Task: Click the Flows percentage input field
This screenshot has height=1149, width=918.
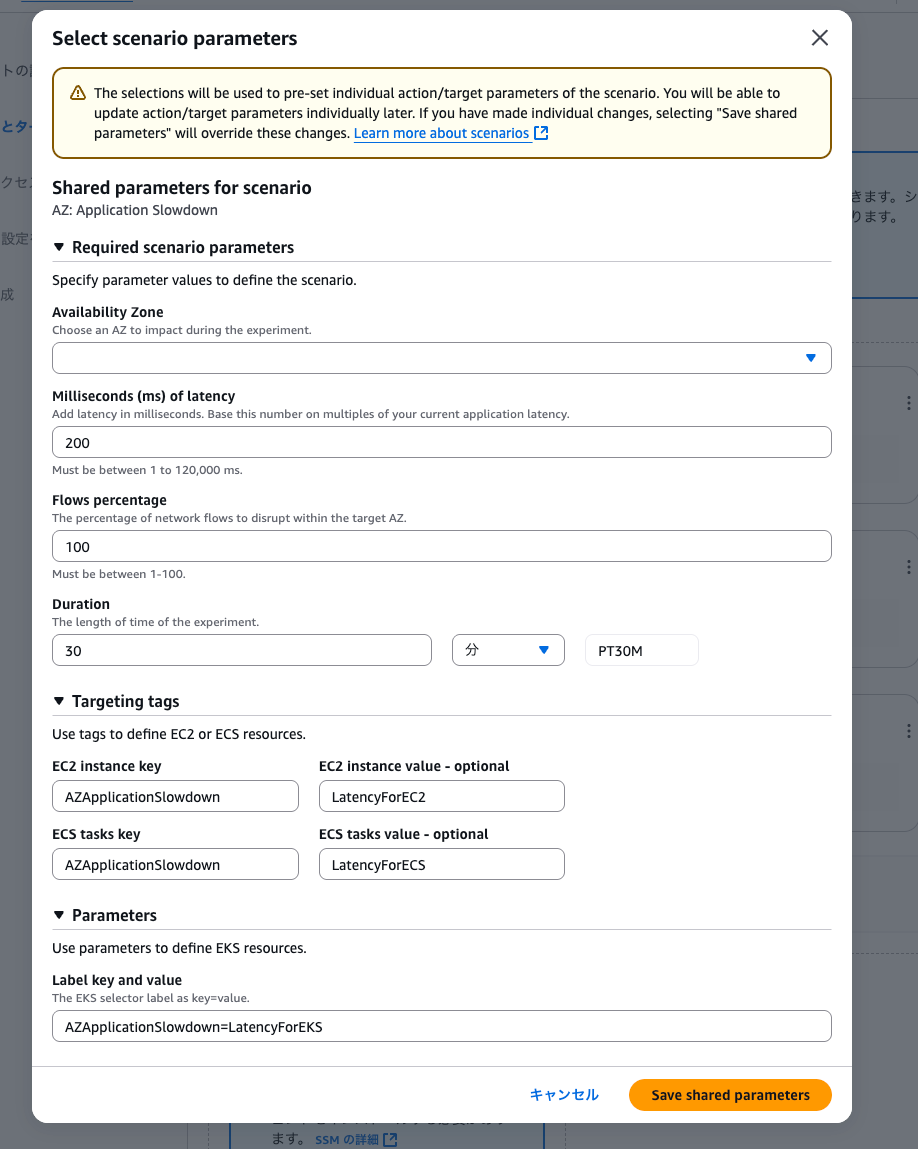Action: pos(441,546)
